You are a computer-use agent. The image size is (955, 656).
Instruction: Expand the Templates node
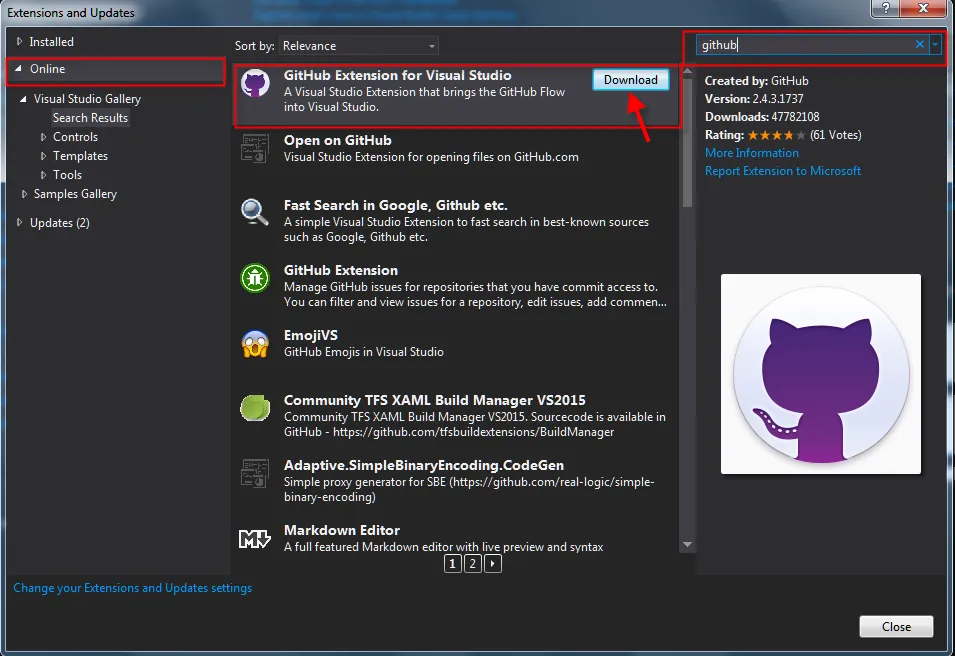[x=43, y=156]
